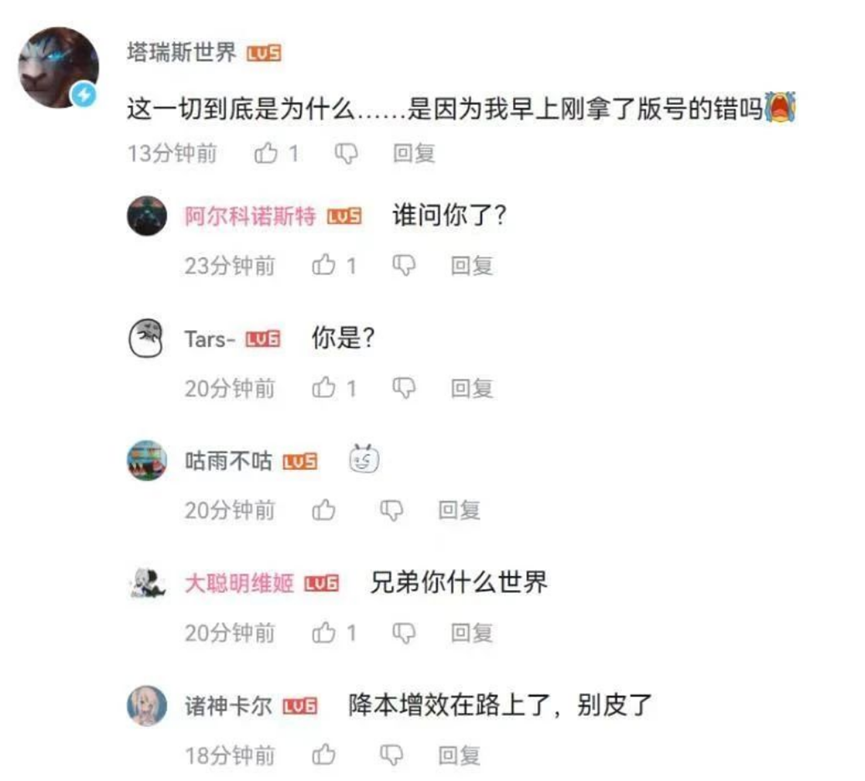Open 塔瑞斯世界 user profile avatar
The height and width of the screenshot is (781, 865).
pos(58,67)
